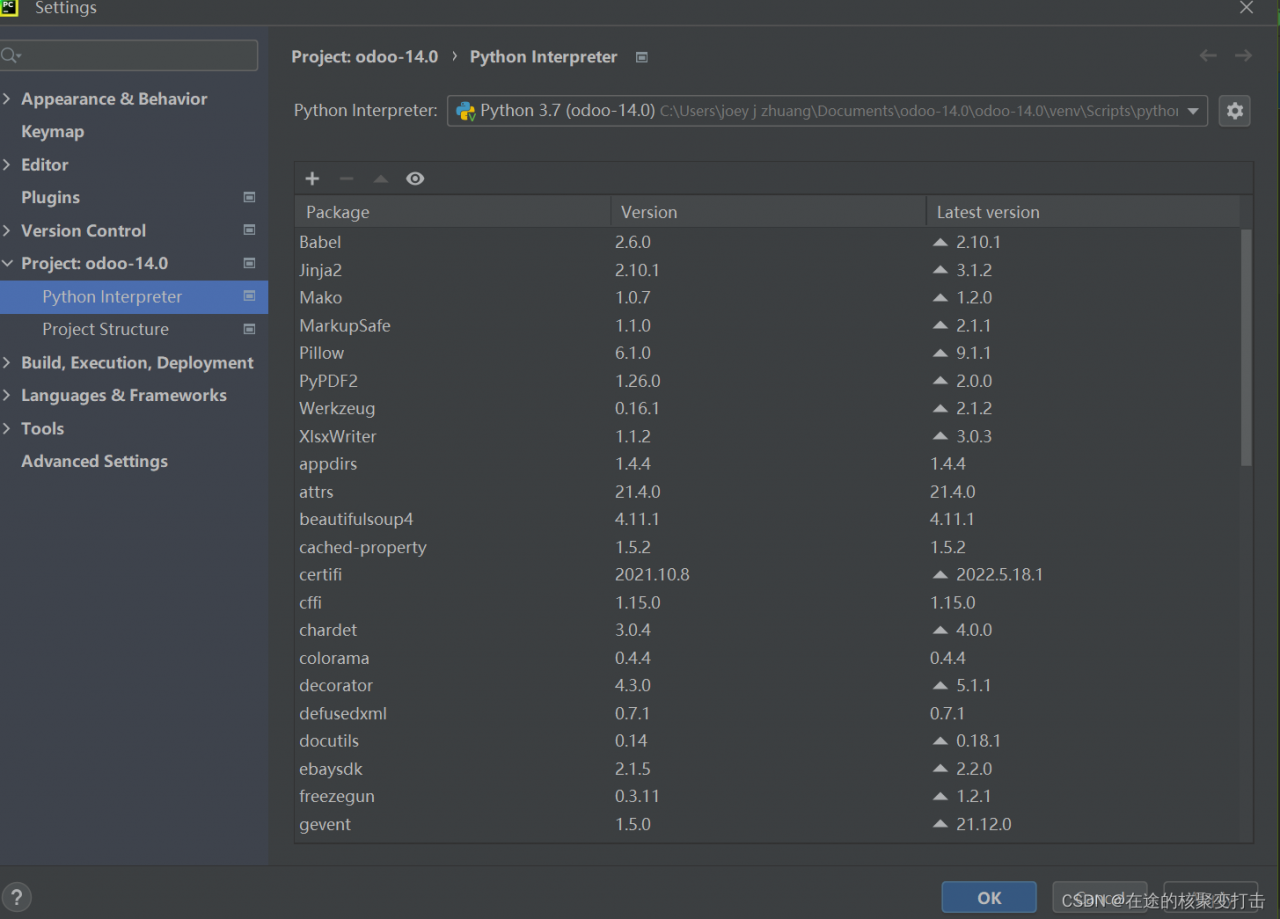Select the PyPDF2 package row
This screenshot has height=919, width=1280.
tap(768, 381)
